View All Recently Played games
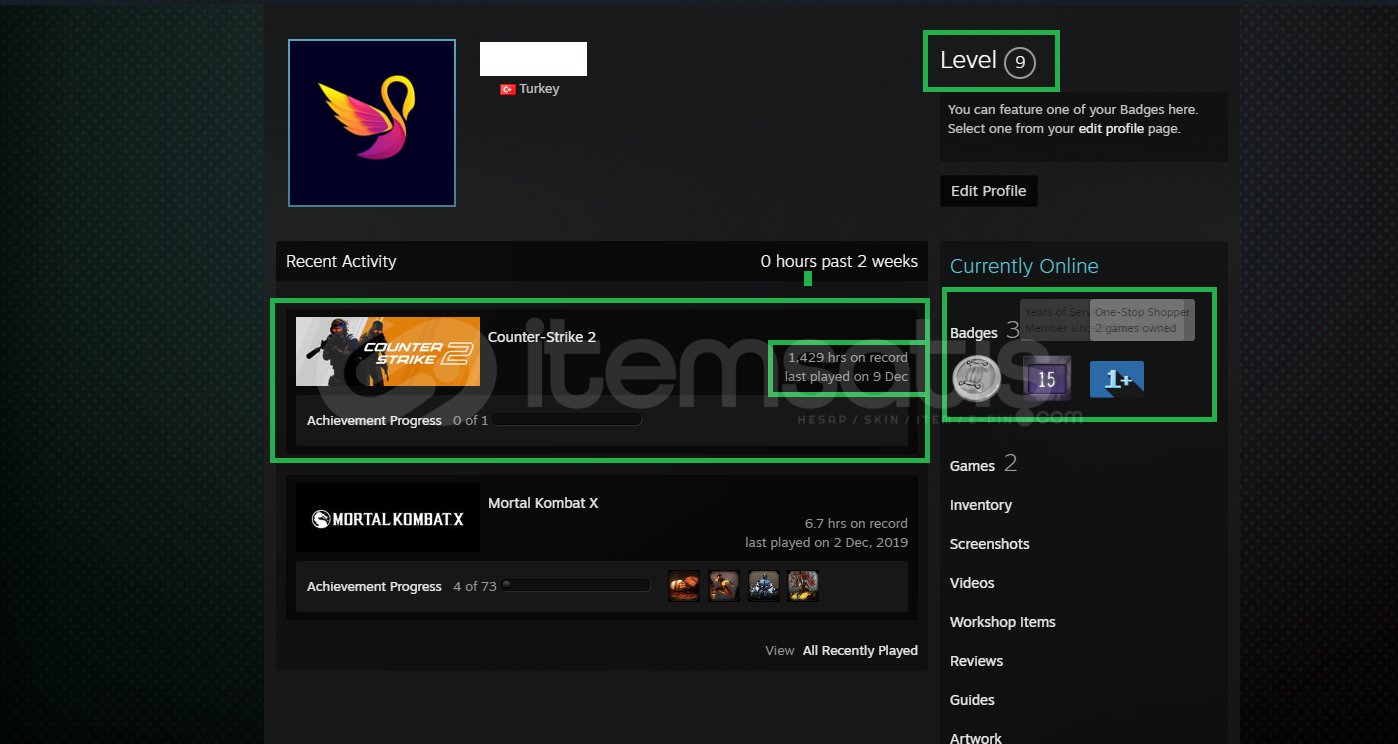 (860, 650)
